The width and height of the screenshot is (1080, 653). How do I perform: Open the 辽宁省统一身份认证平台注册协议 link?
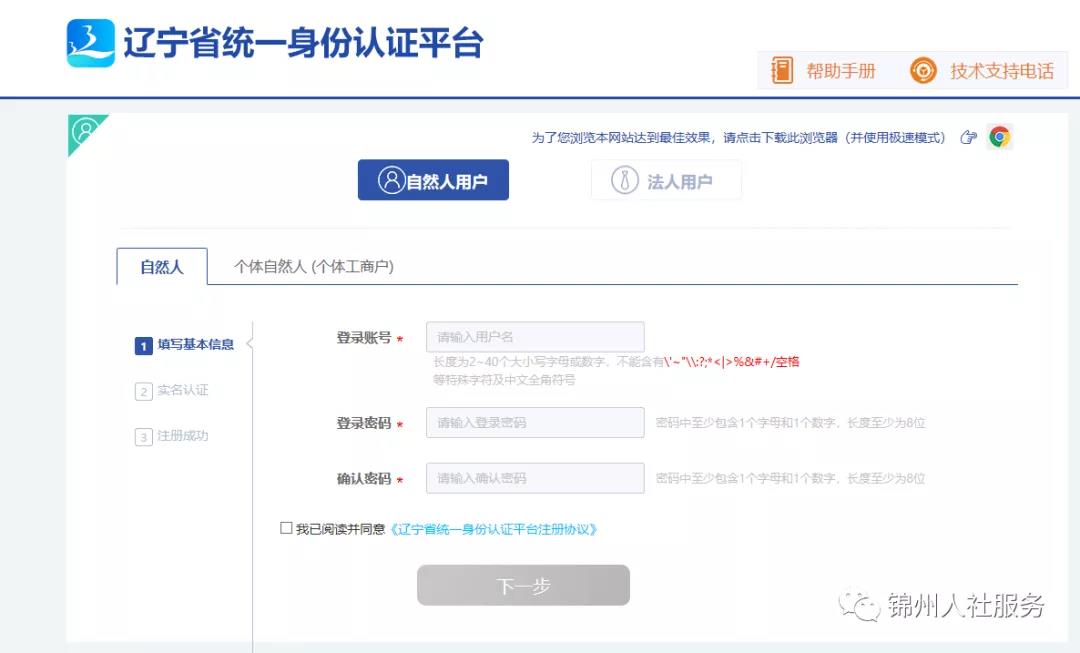493,529
